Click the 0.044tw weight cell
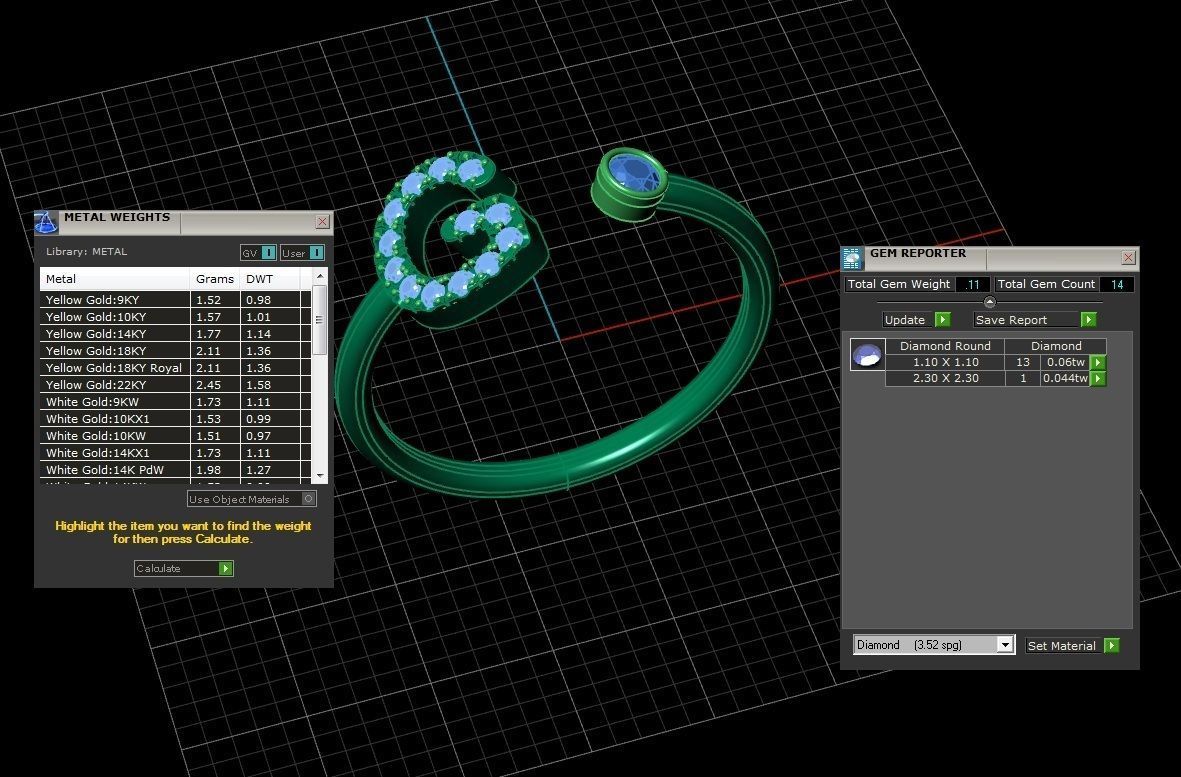This screenshot has height=777, width=1181. click(x=1066, y=378)
